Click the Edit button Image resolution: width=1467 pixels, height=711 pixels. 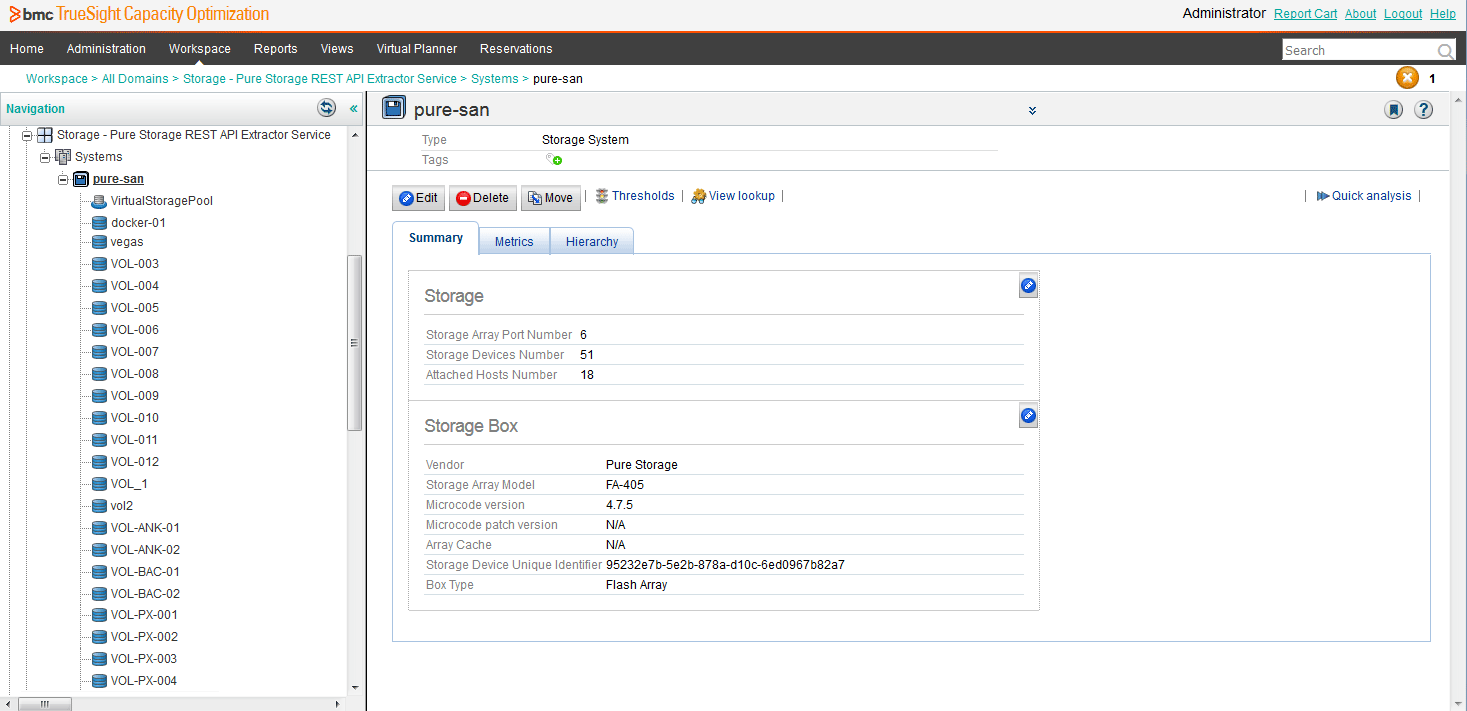click(419, 198)
